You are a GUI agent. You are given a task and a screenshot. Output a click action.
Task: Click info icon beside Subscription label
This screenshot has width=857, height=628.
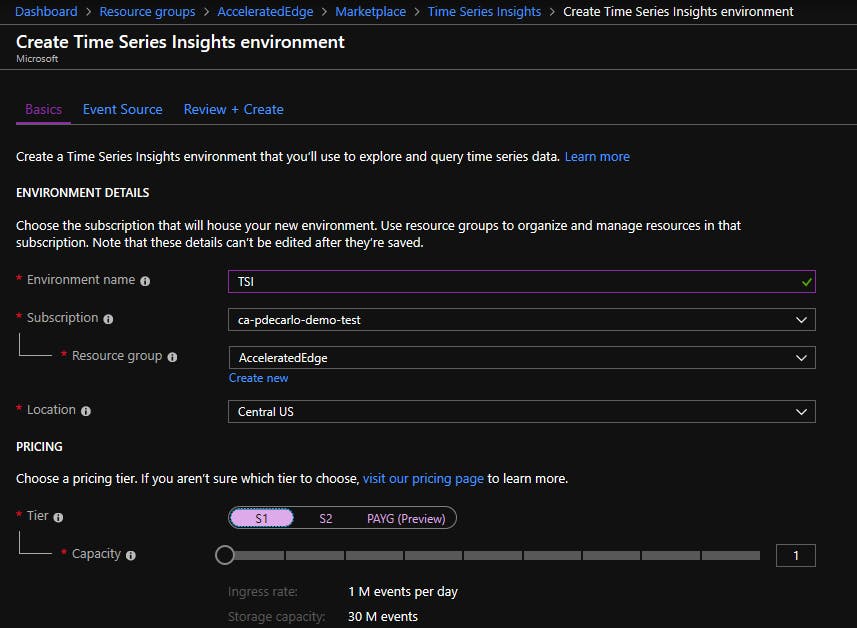[108, 320]
